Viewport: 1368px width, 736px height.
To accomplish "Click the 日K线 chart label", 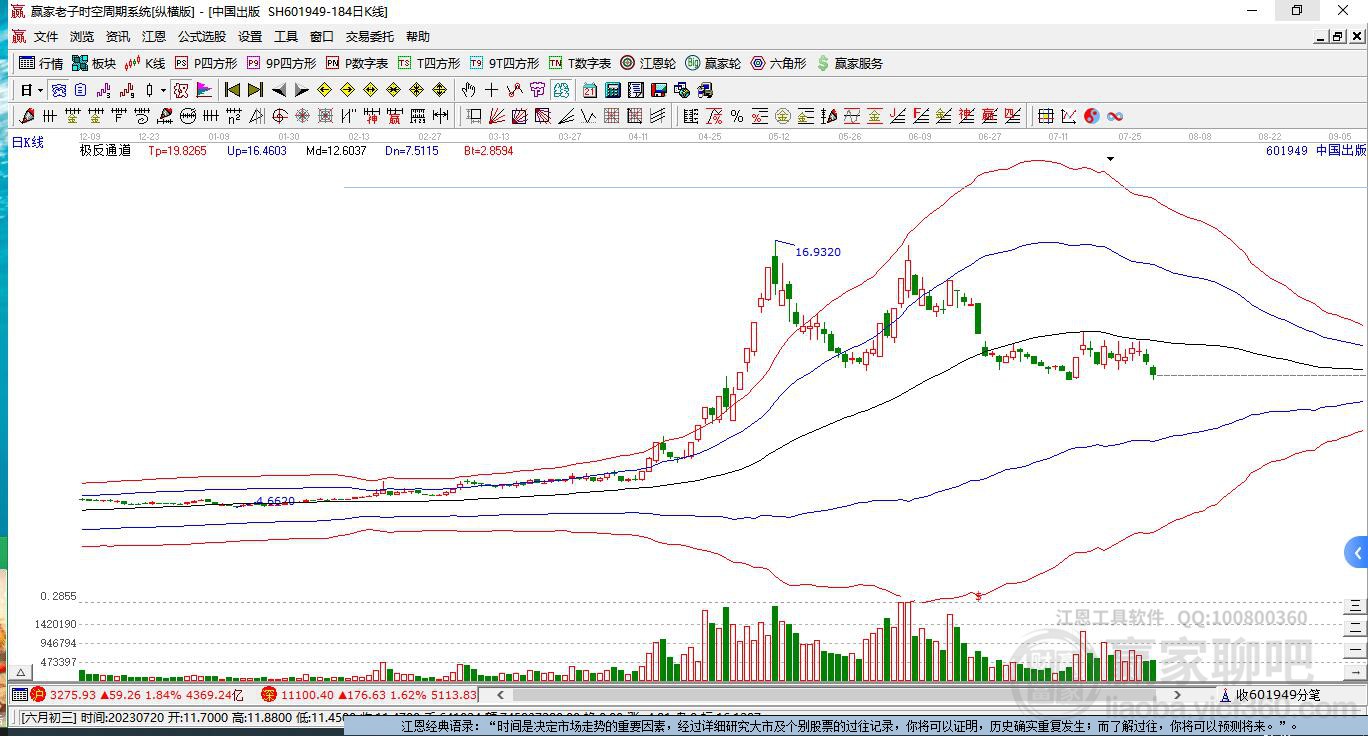I will [28, 142].
